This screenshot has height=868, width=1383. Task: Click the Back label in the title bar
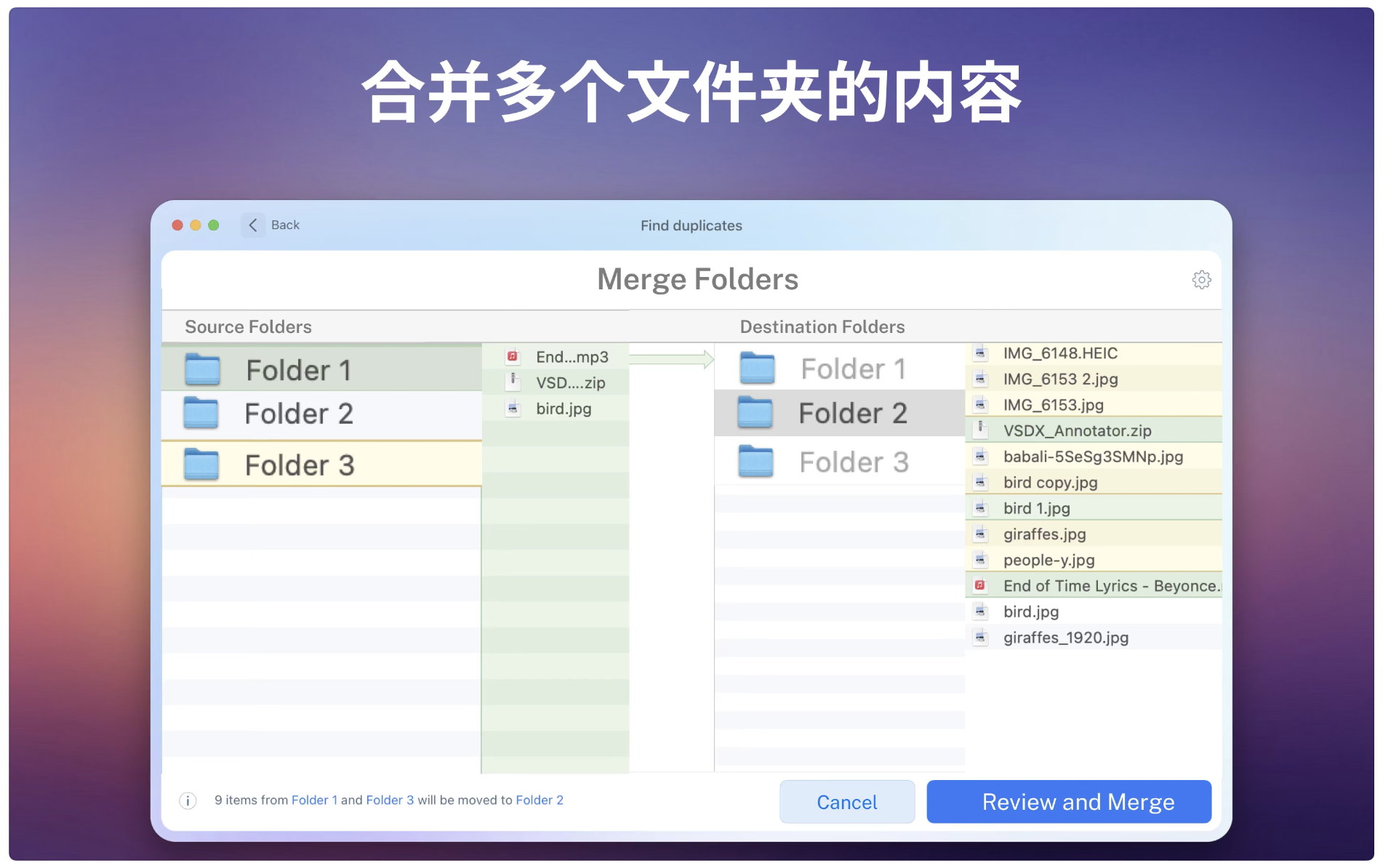pos(284,225)
